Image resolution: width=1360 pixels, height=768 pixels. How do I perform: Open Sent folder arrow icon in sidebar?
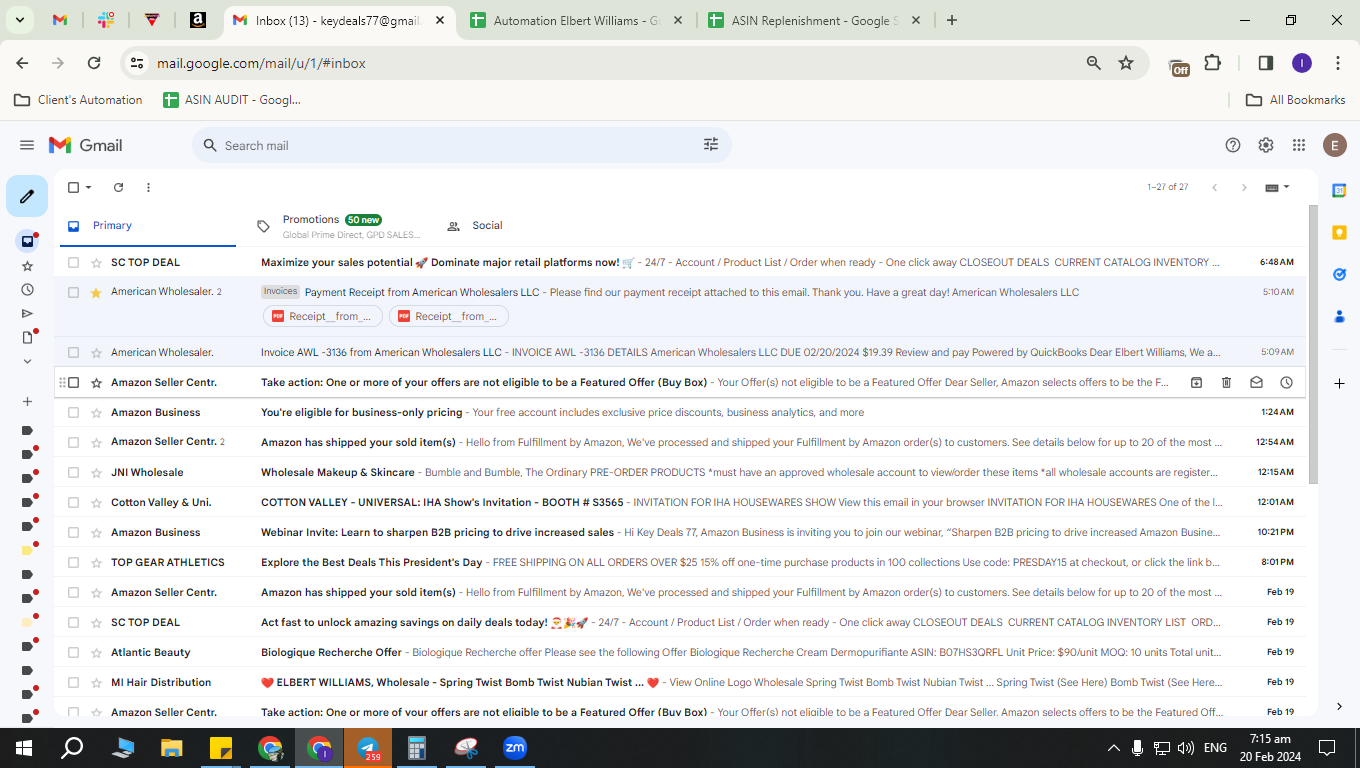coord(27,314)
